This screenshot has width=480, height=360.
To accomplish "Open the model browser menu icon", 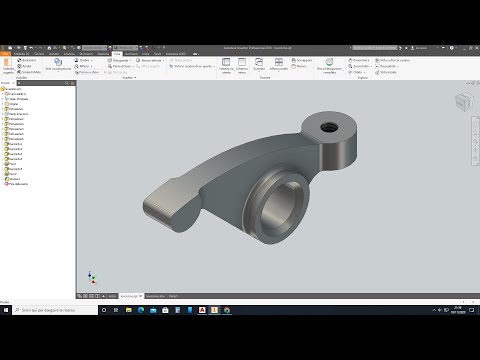I will click(x=73, y=83).
